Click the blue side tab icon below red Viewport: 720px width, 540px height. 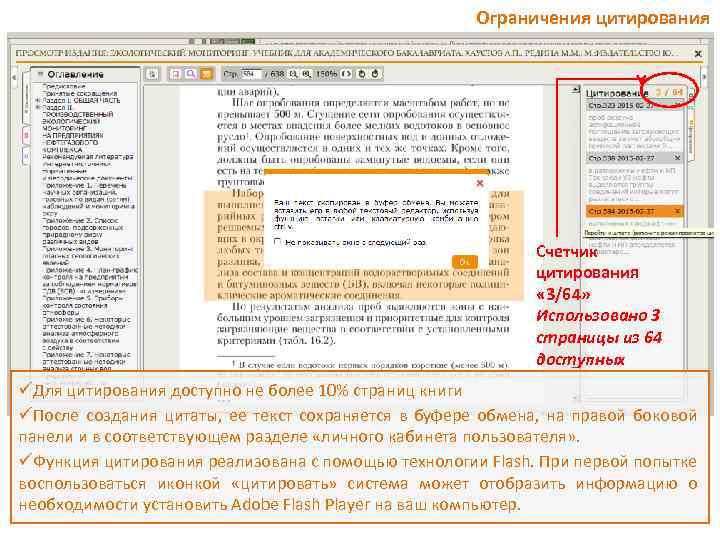point(26,157)
